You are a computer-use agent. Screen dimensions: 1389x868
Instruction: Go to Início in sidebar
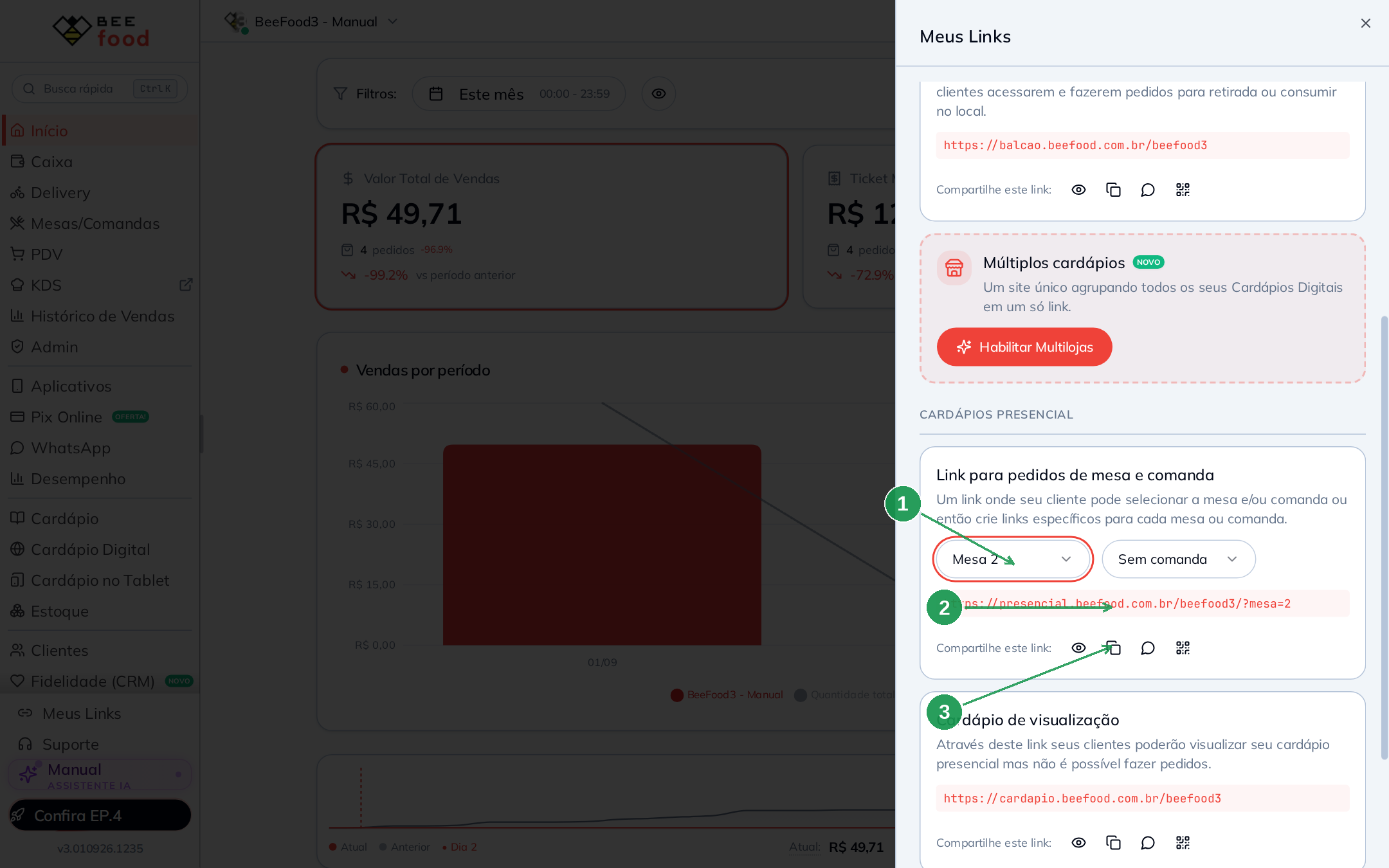(100, 131)
